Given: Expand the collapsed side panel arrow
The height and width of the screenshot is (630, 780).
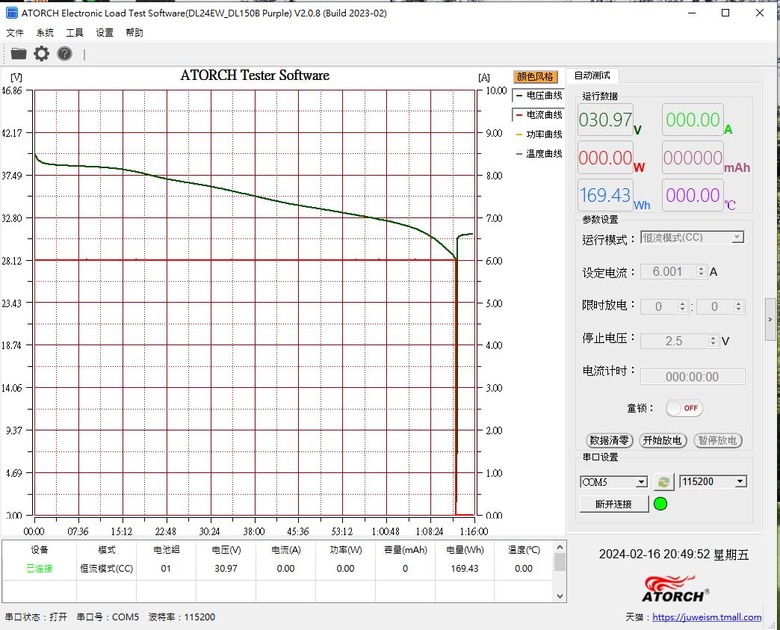Looking at the screenshot, I should click(770, 319).
